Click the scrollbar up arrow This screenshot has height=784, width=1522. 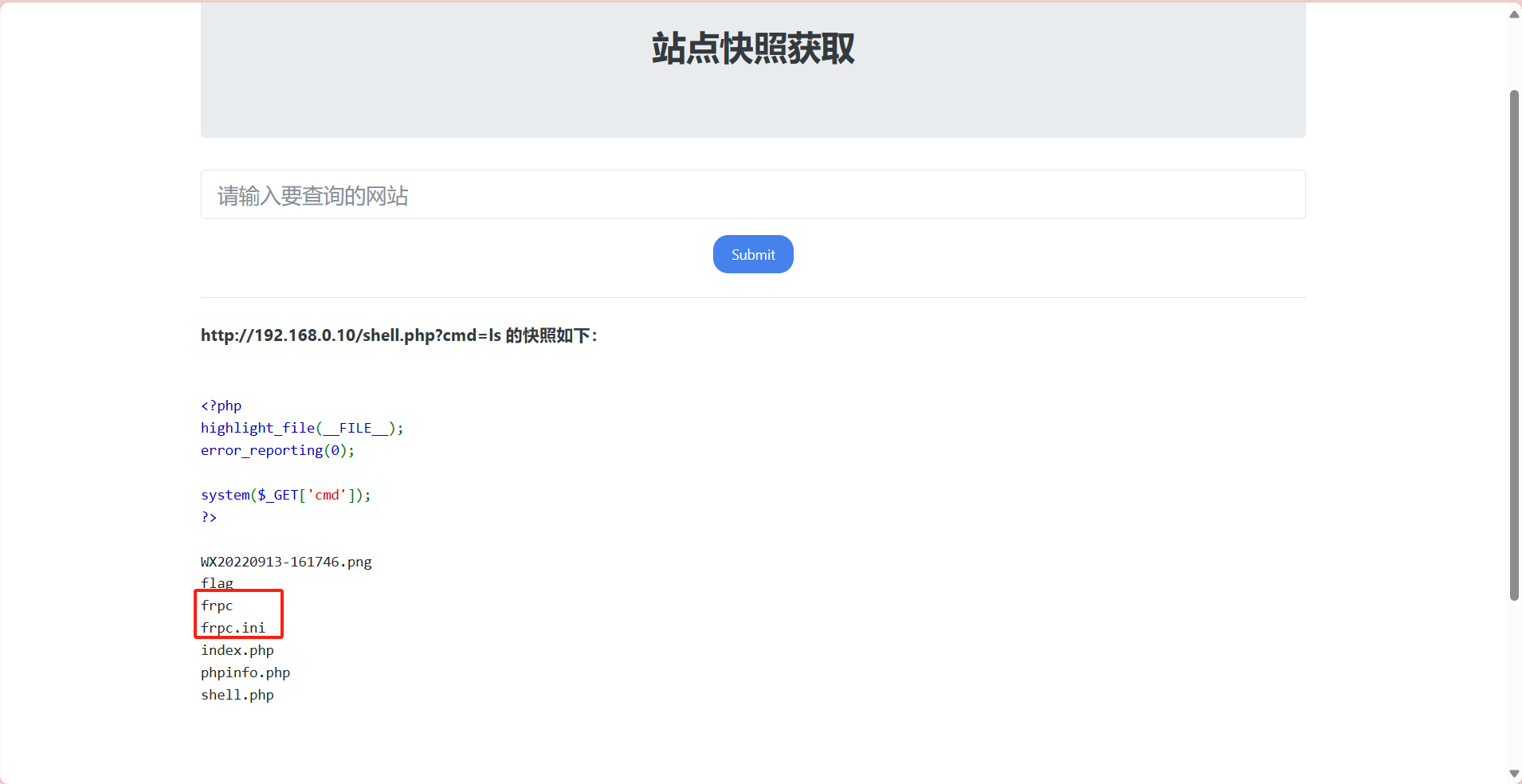click(x=1514, y=14)
